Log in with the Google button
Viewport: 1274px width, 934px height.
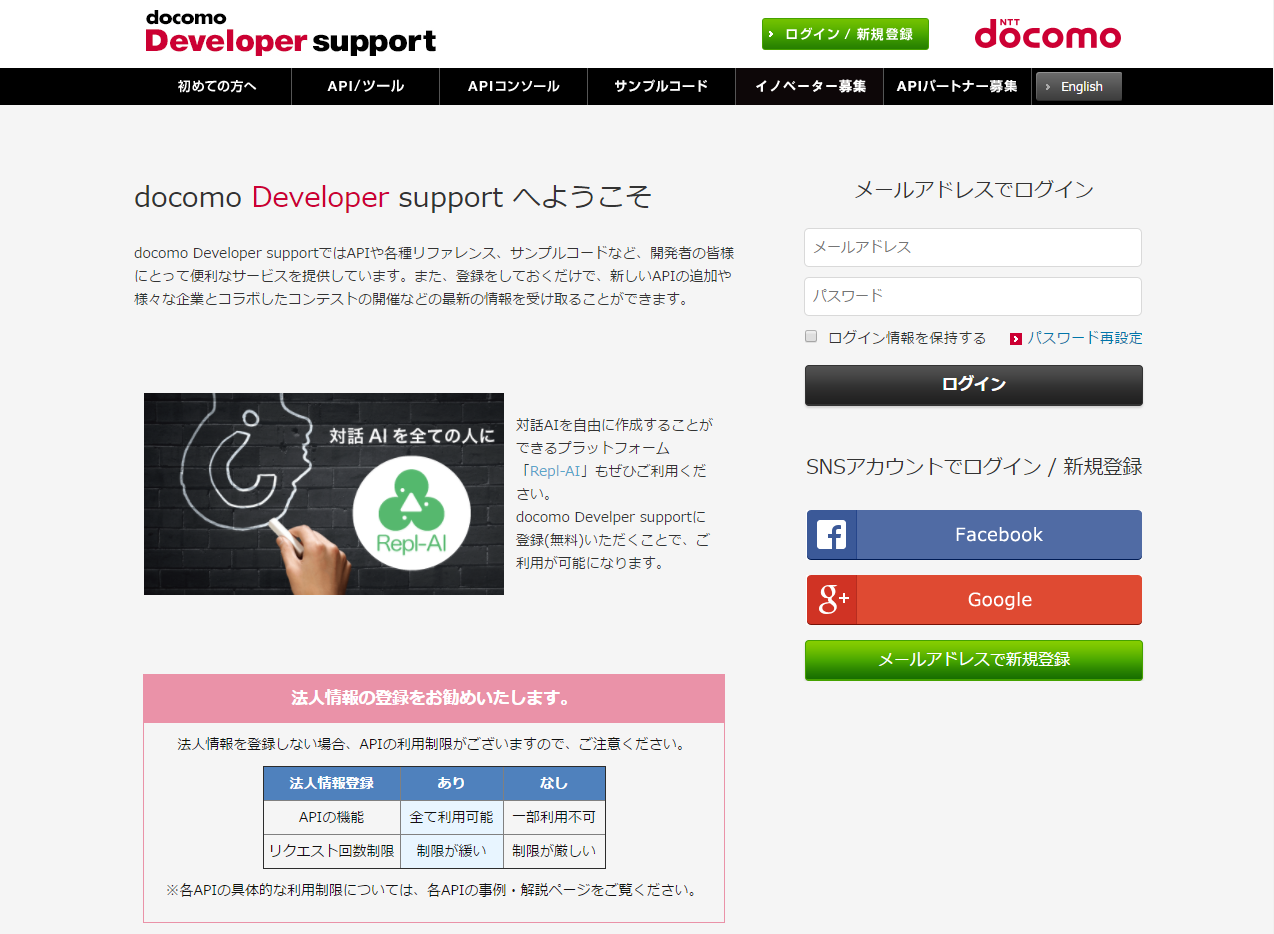(974, 600)
